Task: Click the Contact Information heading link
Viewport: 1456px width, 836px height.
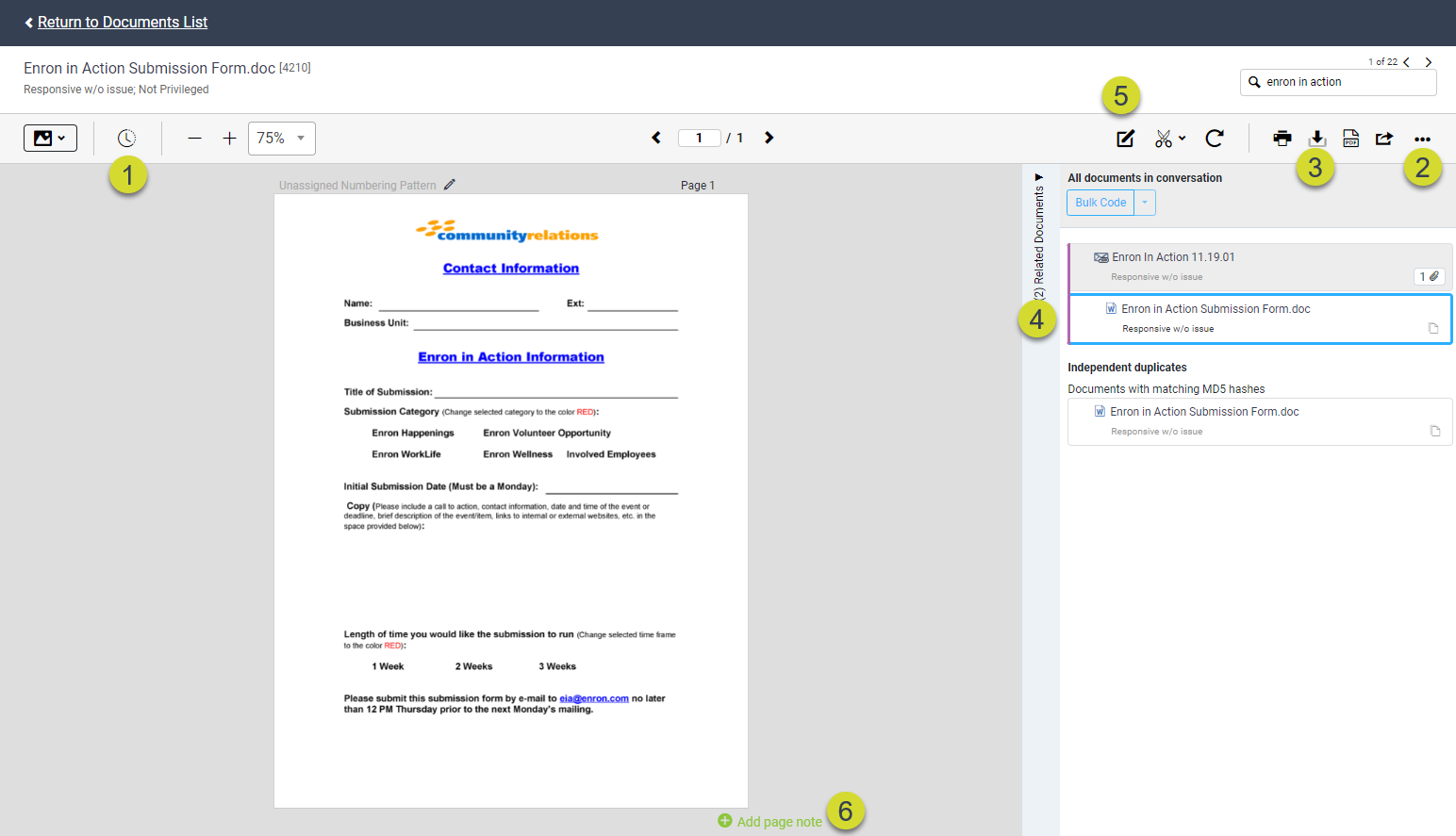Action: click(x=511, y=269)
